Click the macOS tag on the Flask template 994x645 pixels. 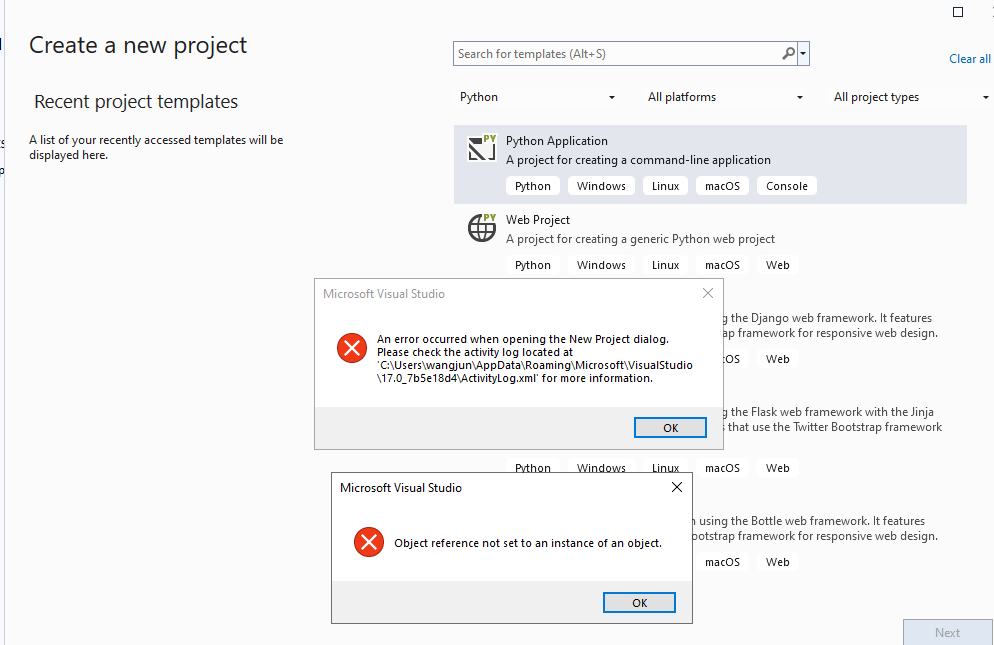(x=722, y=468)
